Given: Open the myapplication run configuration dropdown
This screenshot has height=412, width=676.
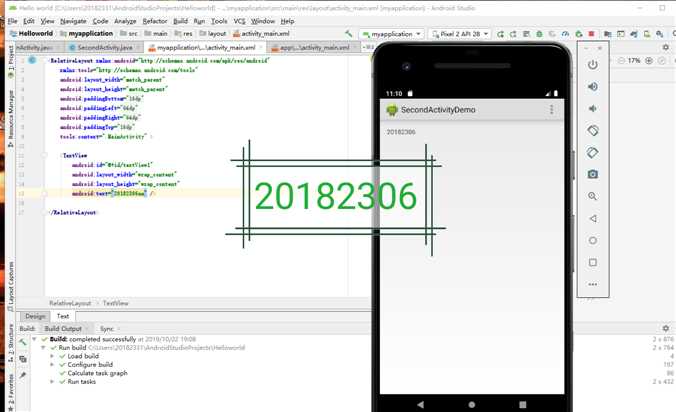Looking at the screenshot, I should tap(392, 34).
